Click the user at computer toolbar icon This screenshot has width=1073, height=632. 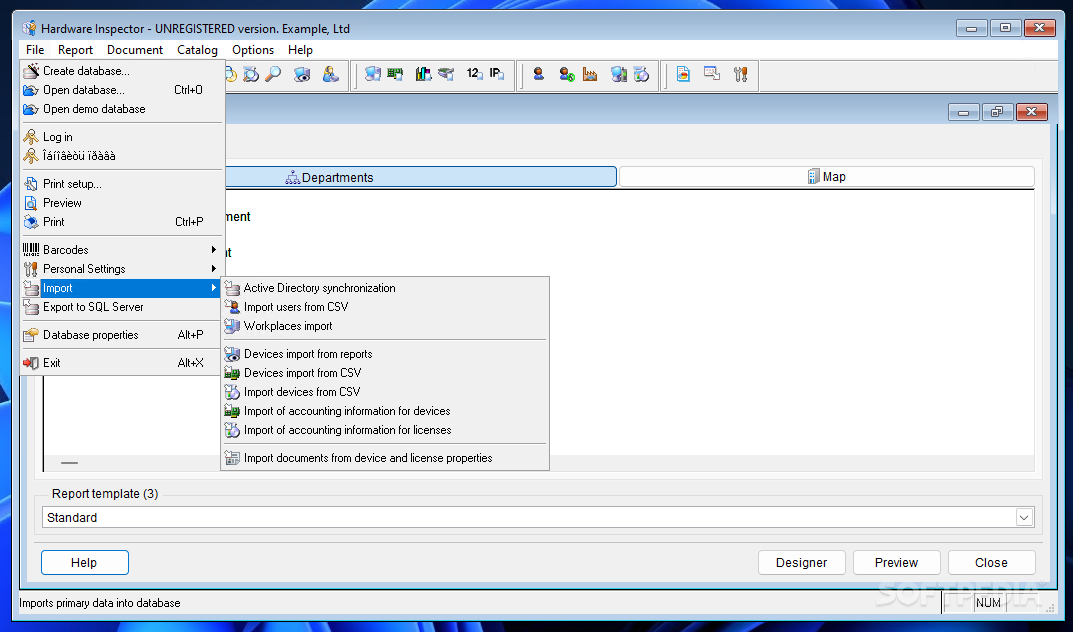(331, 74)
